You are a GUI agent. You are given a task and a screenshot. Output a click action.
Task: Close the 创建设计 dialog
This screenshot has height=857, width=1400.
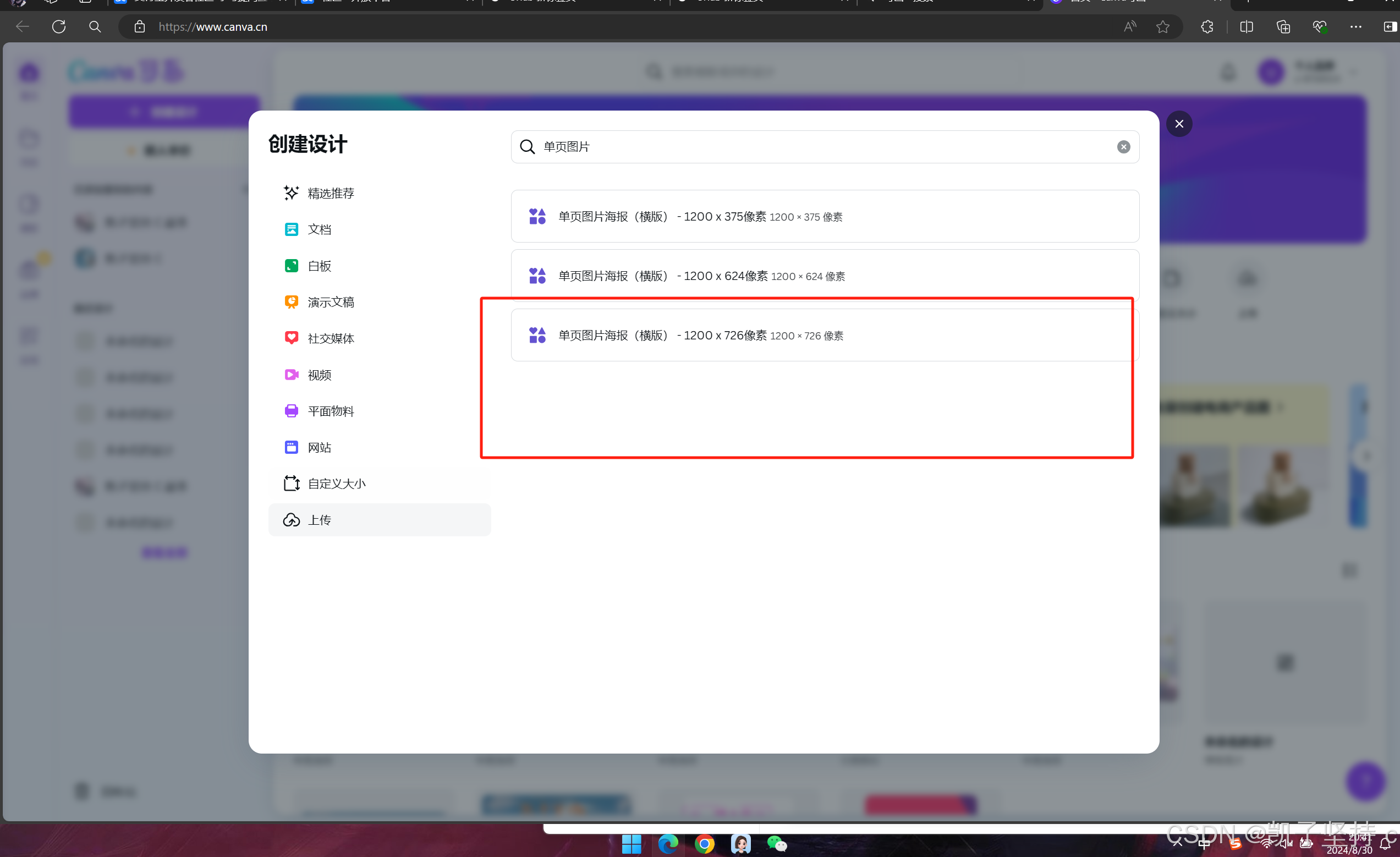[1179, 124]
